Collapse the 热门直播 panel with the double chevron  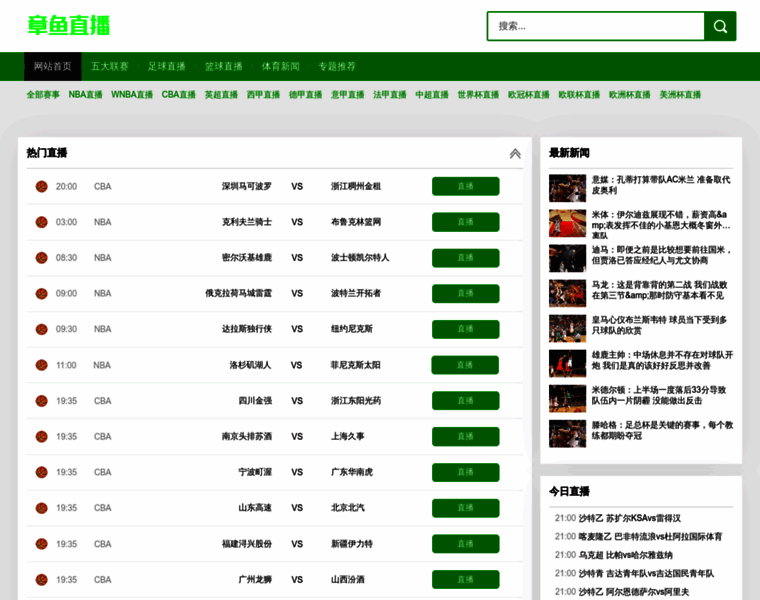515,154
